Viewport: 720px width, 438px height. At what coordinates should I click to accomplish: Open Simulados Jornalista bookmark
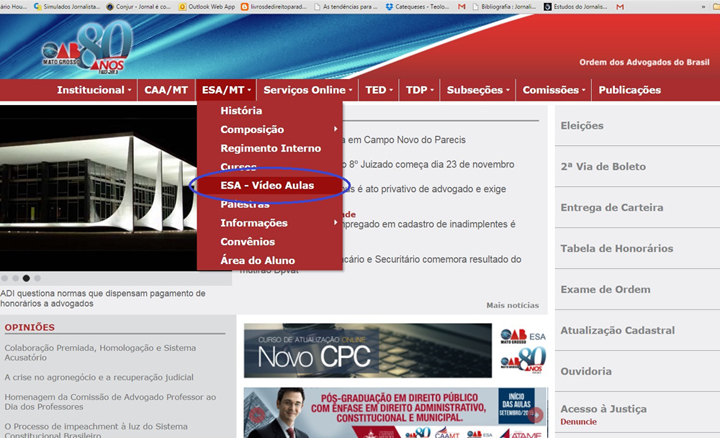point(67,6)
